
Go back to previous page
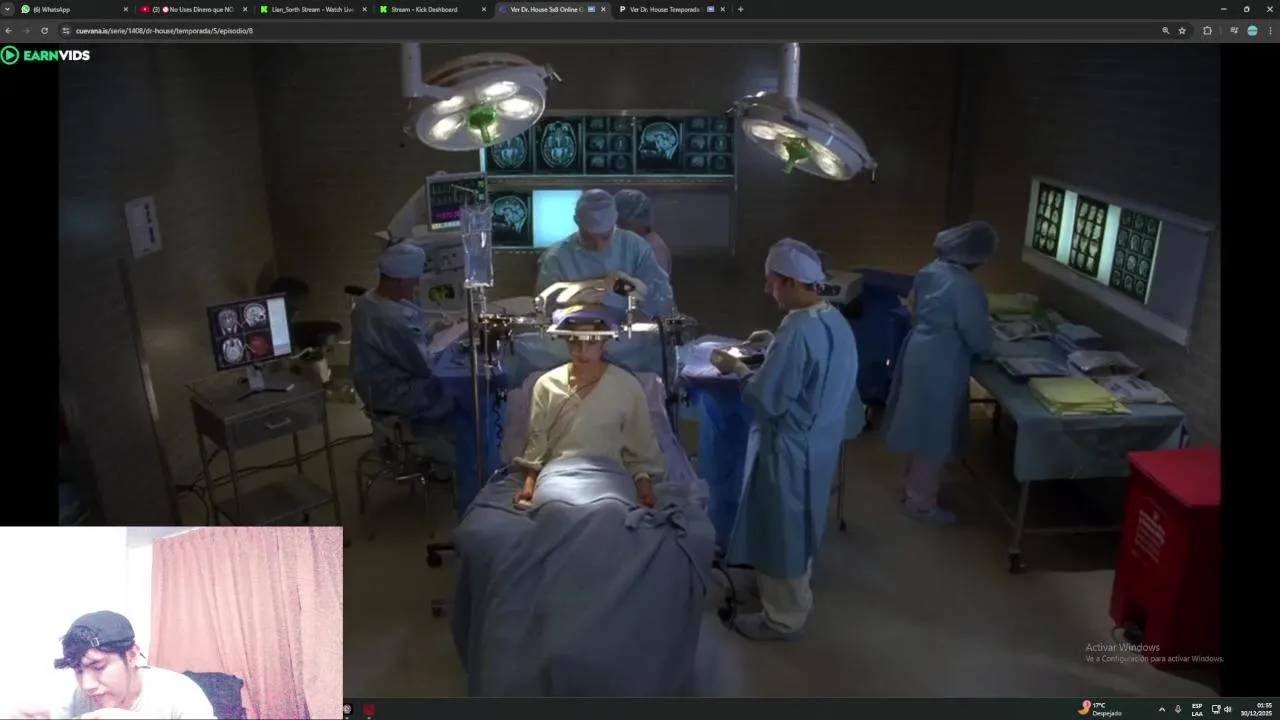pyautogui.click(x=10, y=31)
